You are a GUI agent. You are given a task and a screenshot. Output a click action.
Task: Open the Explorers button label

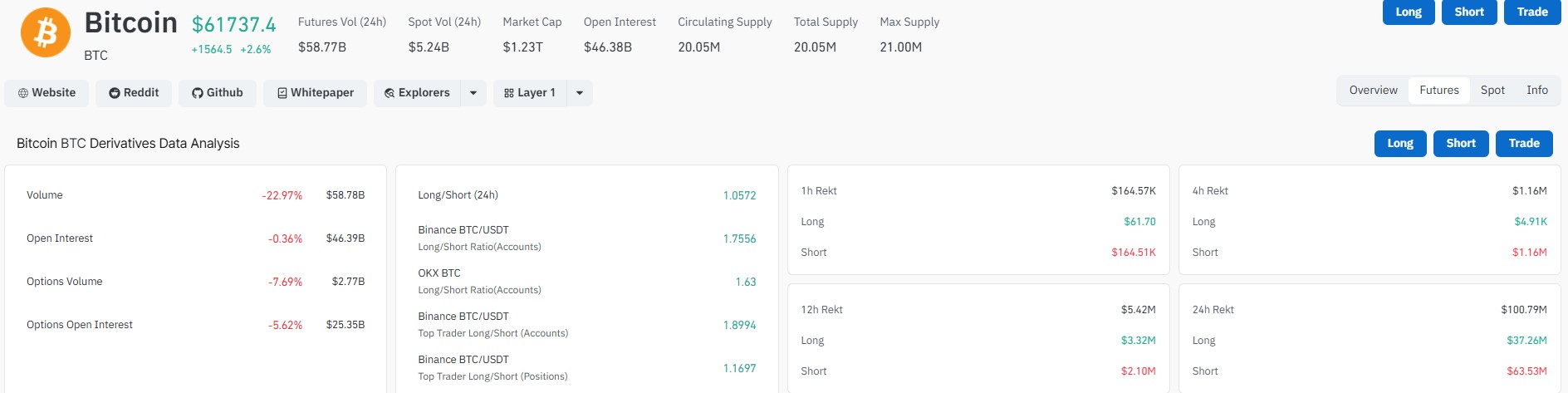pyautogui.click(x=424, y=92)
